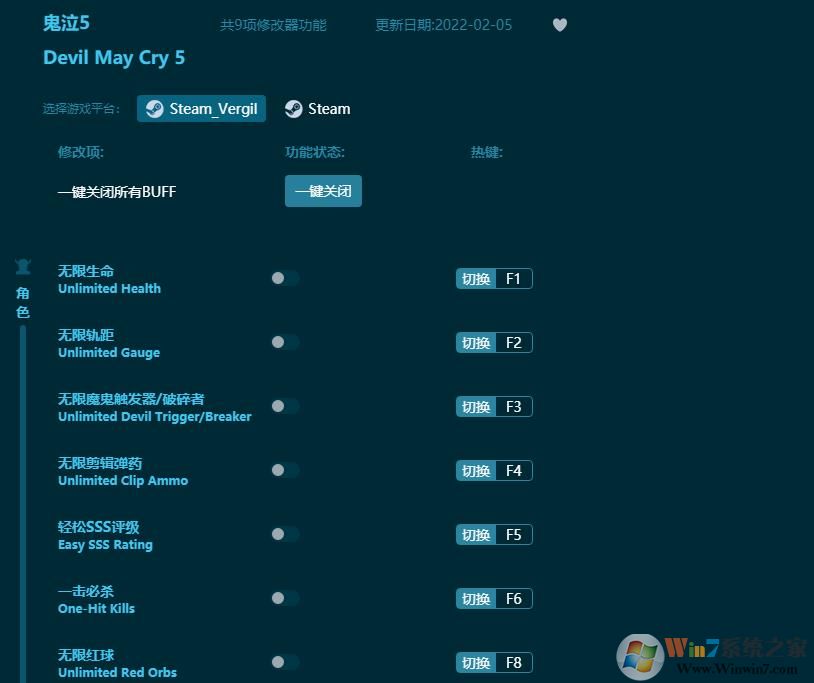Toggle Easy SSS Rating switch
Image resolution: width=814 pixels, height=683 pixels.
click(286, 534)
